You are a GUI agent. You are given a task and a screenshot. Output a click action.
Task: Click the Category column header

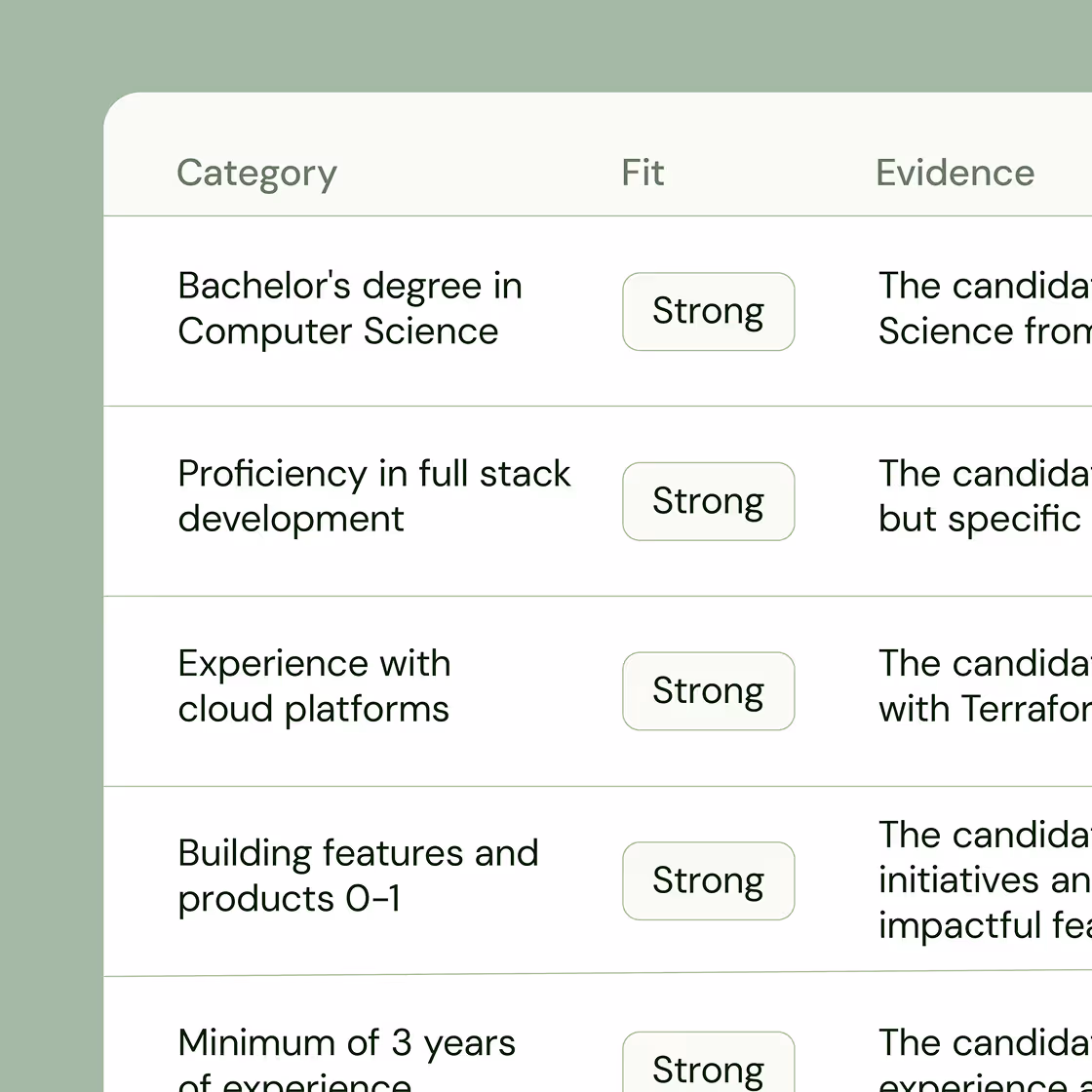256,173
